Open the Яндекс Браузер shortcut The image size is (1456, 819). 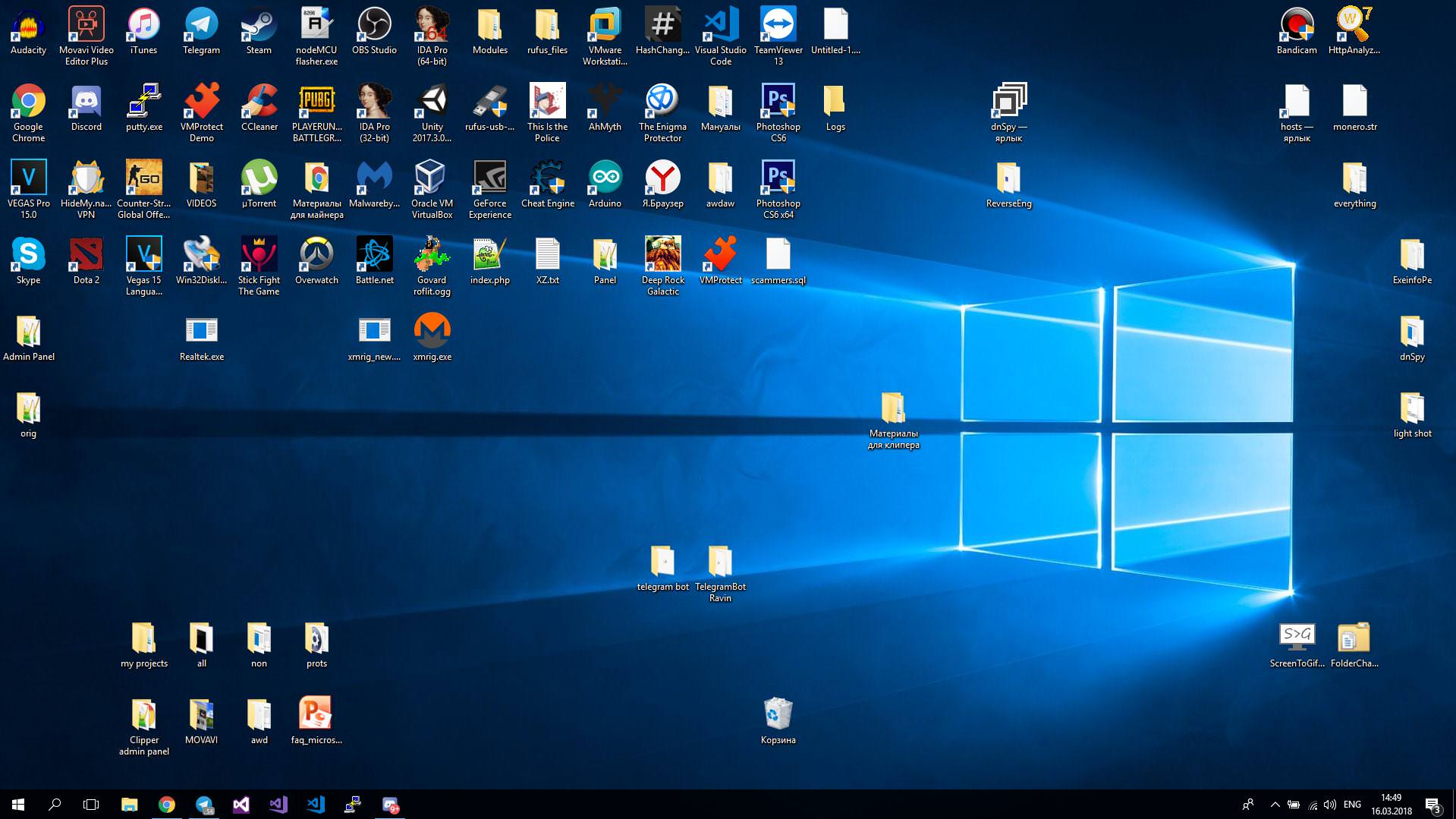click(662, 185)
